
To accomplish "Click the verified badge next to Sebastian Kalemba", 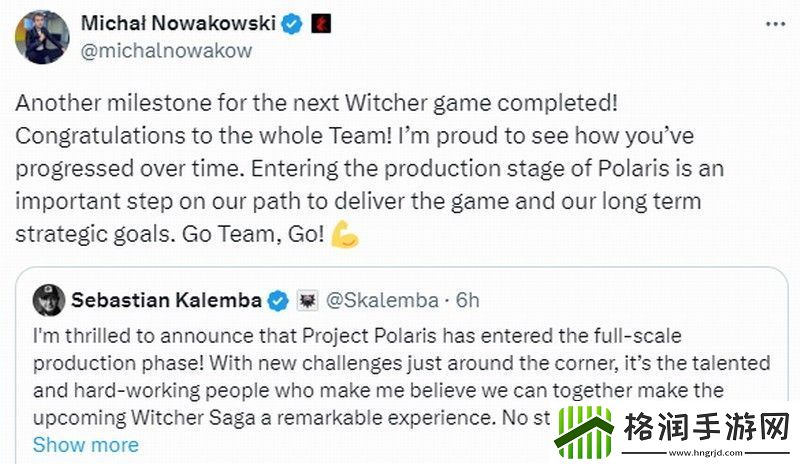I will pyautogui.click(x=279, y=299).
